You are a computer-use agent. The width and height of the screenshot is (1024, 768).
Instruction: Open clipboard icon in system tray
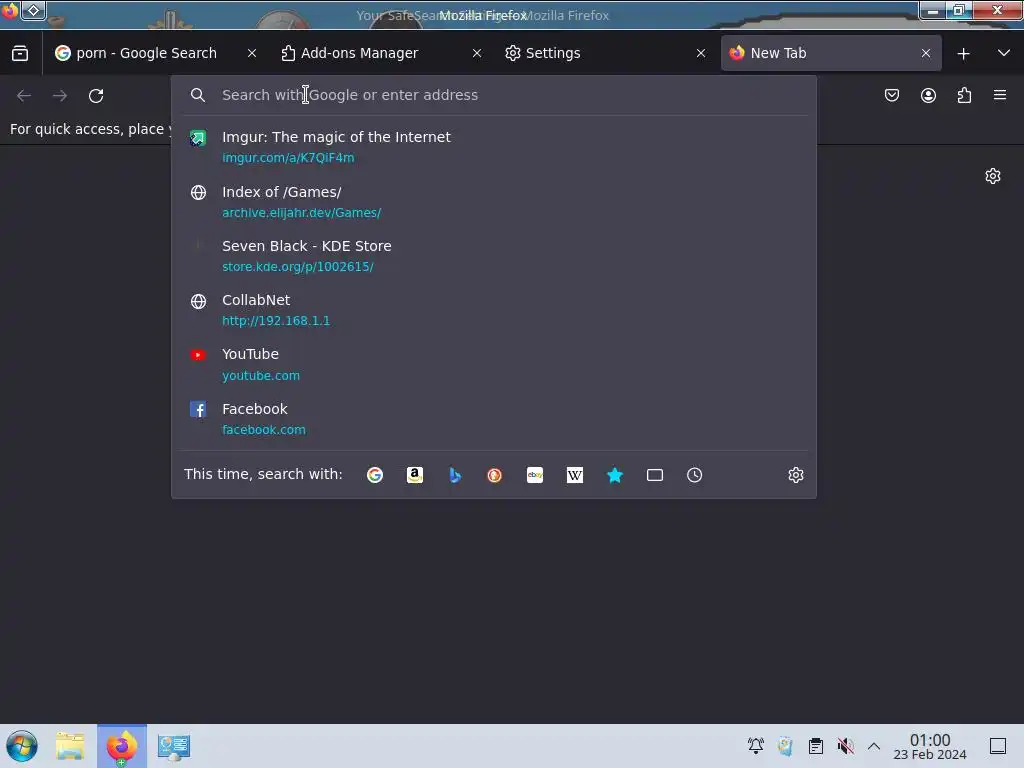pos(816,746)
